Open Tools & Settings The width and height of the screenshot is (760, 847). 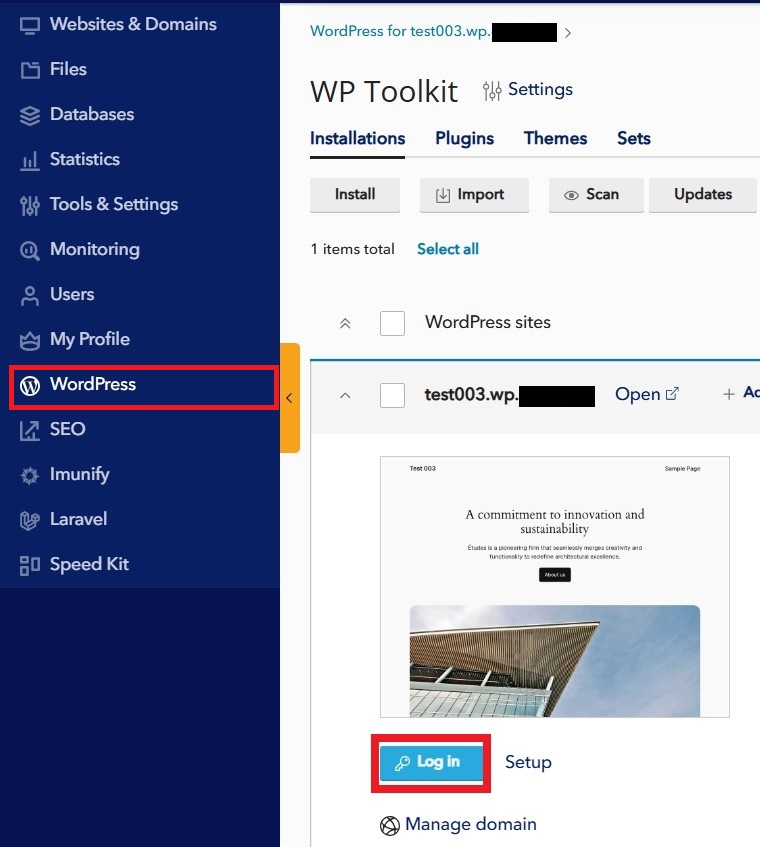click(114, 204)
